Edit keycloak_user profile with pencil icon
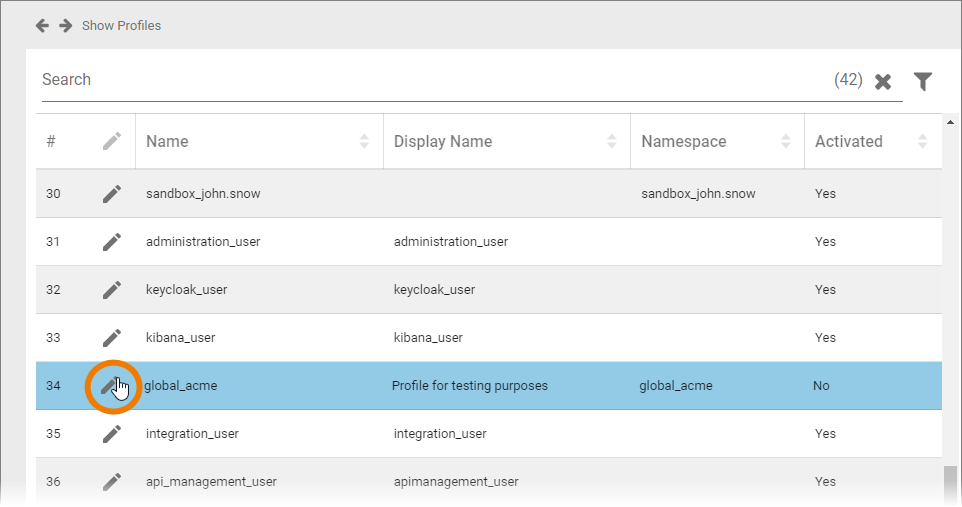Screen dimensions: 962x507 [112, 290]
